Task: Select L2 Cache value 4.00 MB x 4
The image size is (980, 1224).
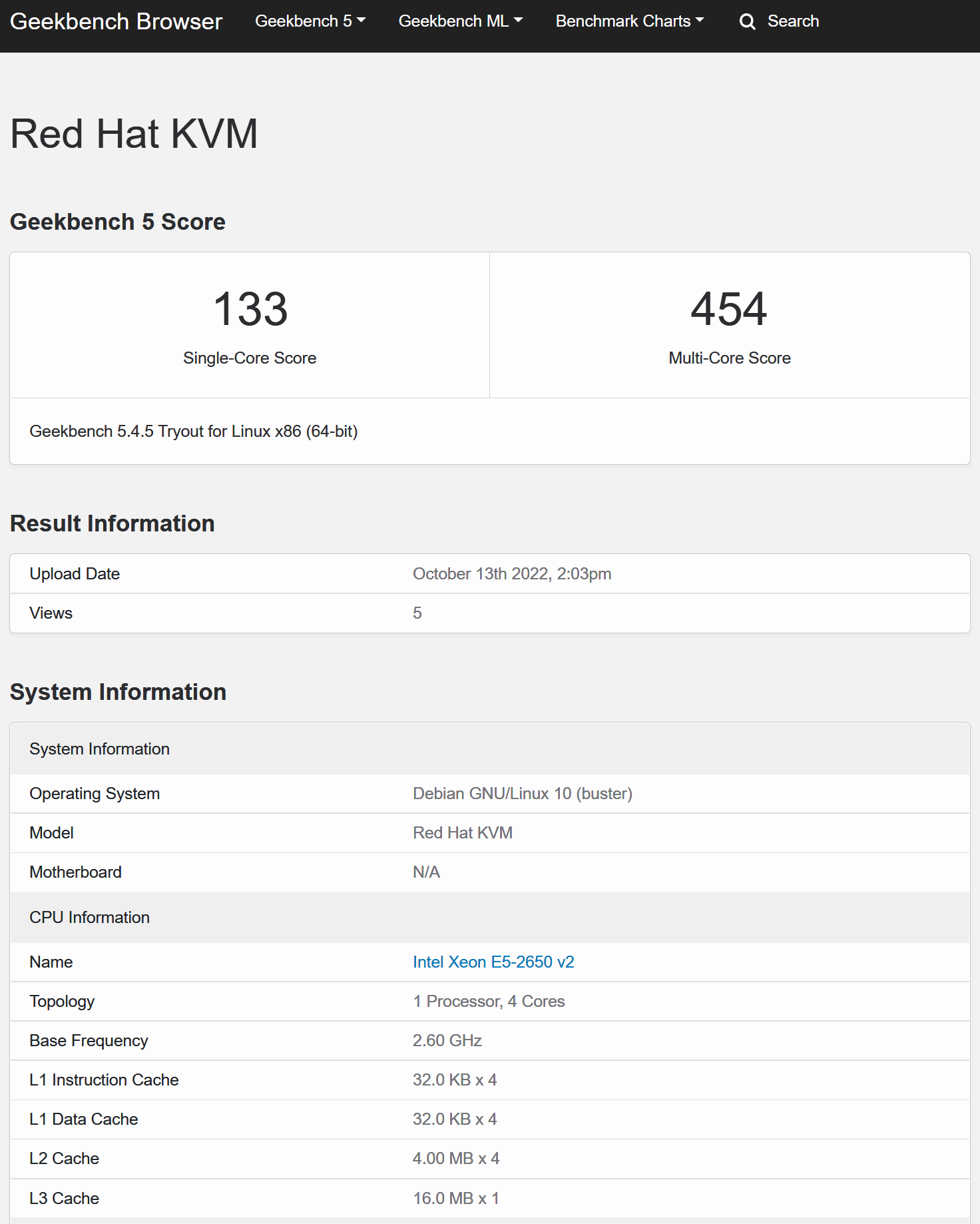Action: click(x=456, y=1159)
